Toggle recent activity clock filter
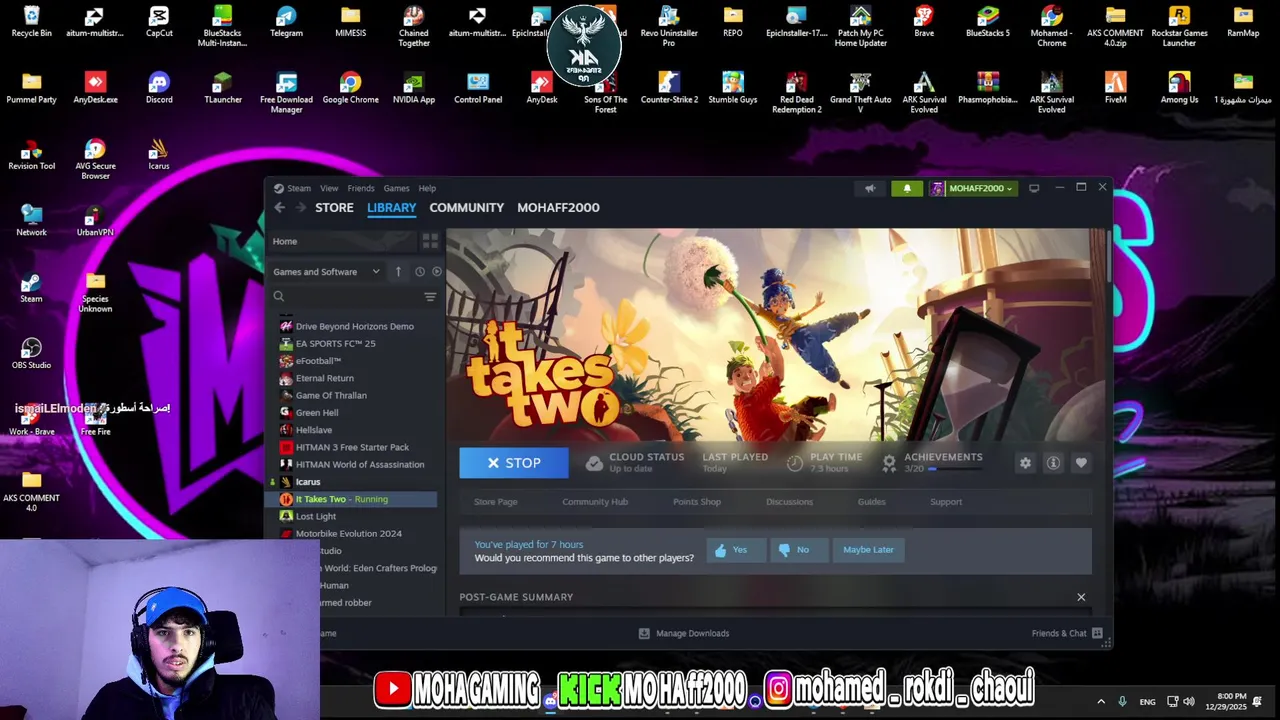 (x=420, y=272)
